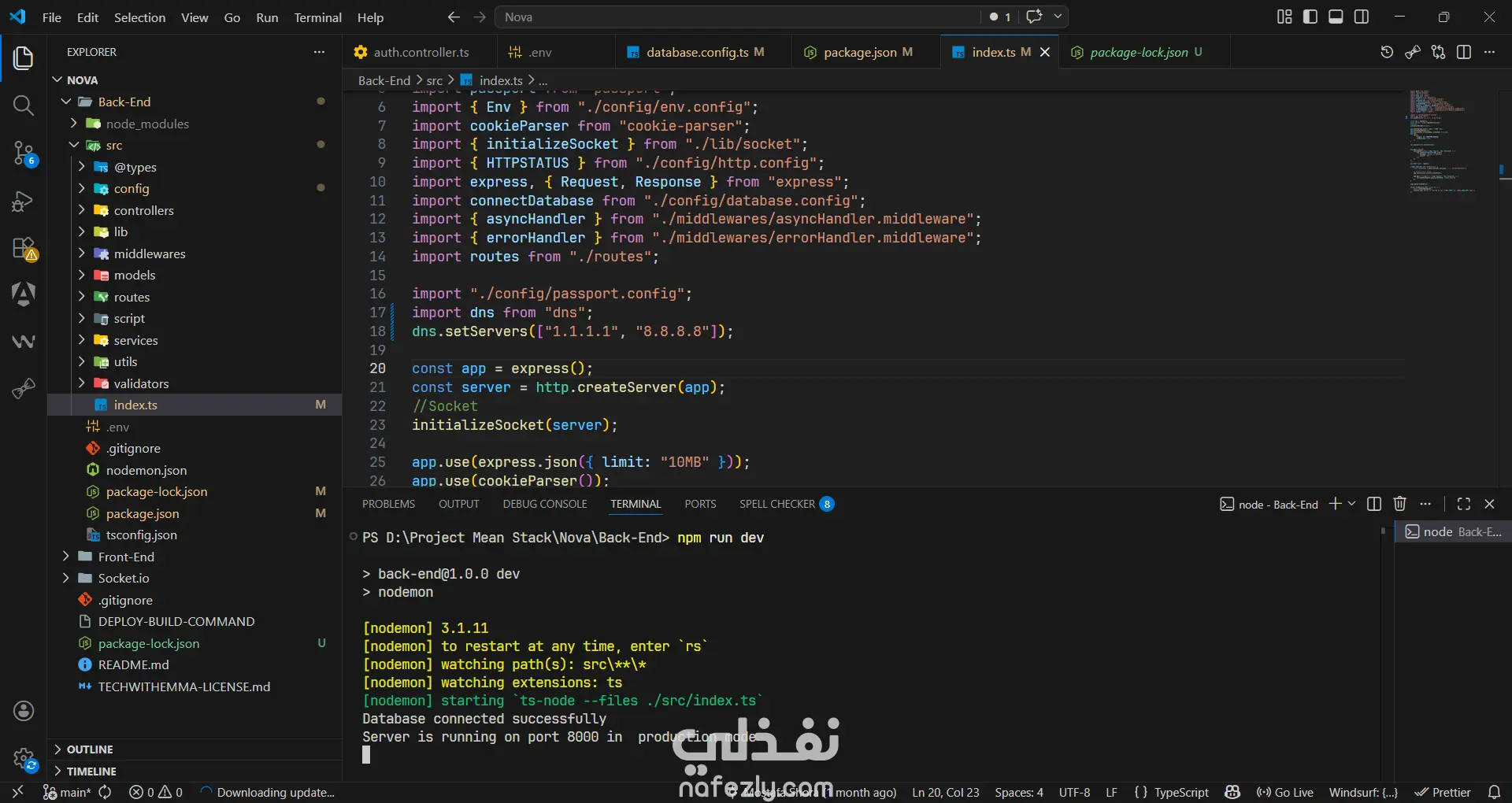Open editor more actions ellipsis
This screenshot has width=1512, height=803.
[1489, 52]
